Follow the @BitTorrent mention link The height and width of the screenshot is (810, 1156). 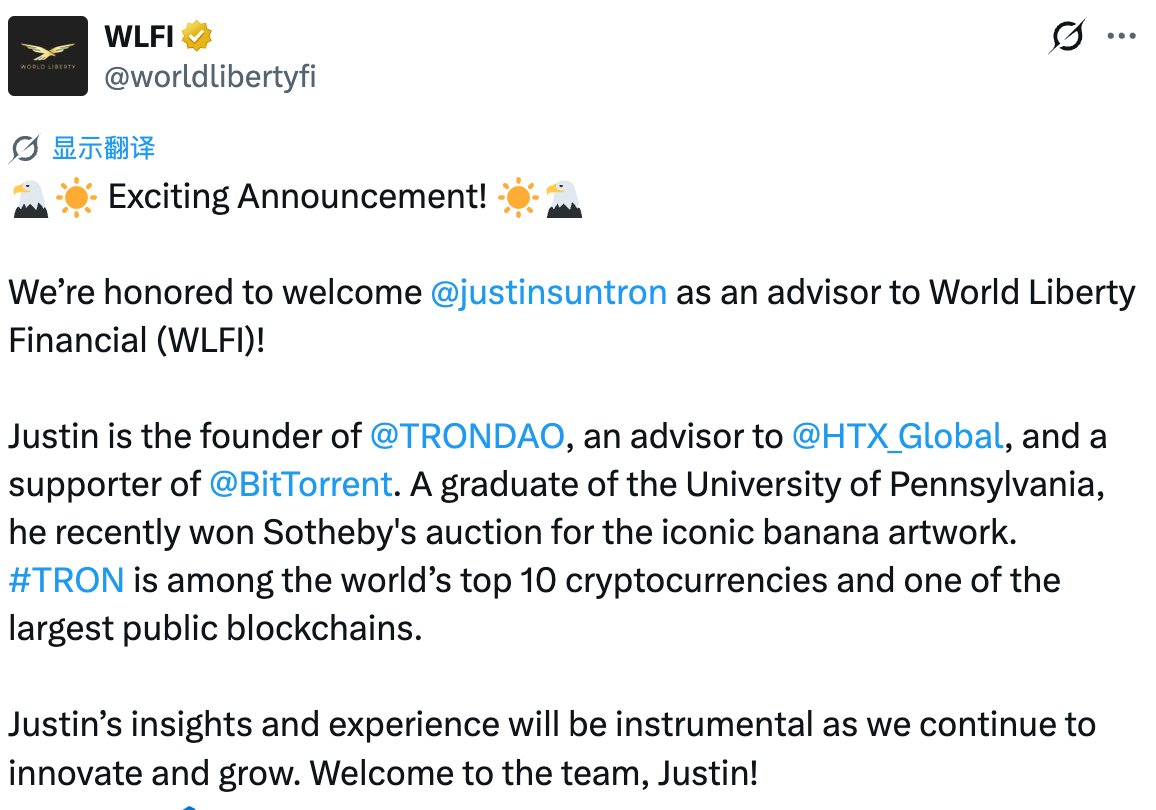300,484
